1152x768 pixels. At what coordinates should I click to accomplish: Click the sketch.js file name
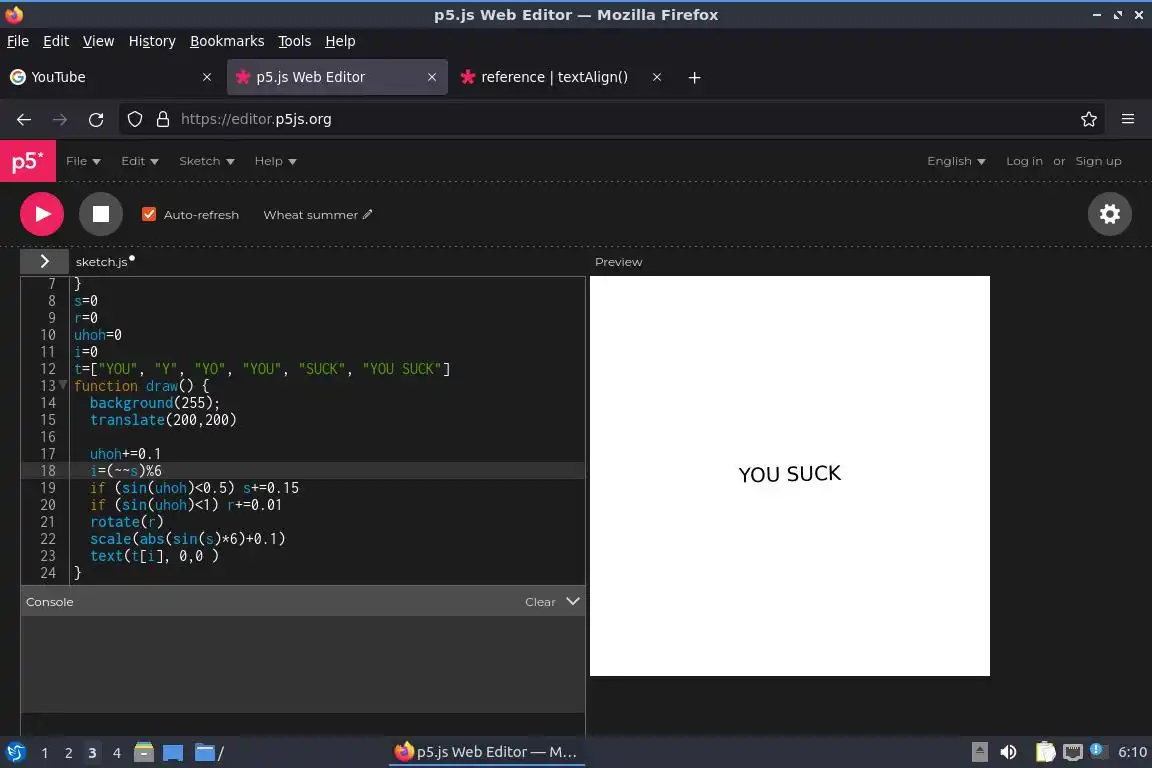coord(101,262)
